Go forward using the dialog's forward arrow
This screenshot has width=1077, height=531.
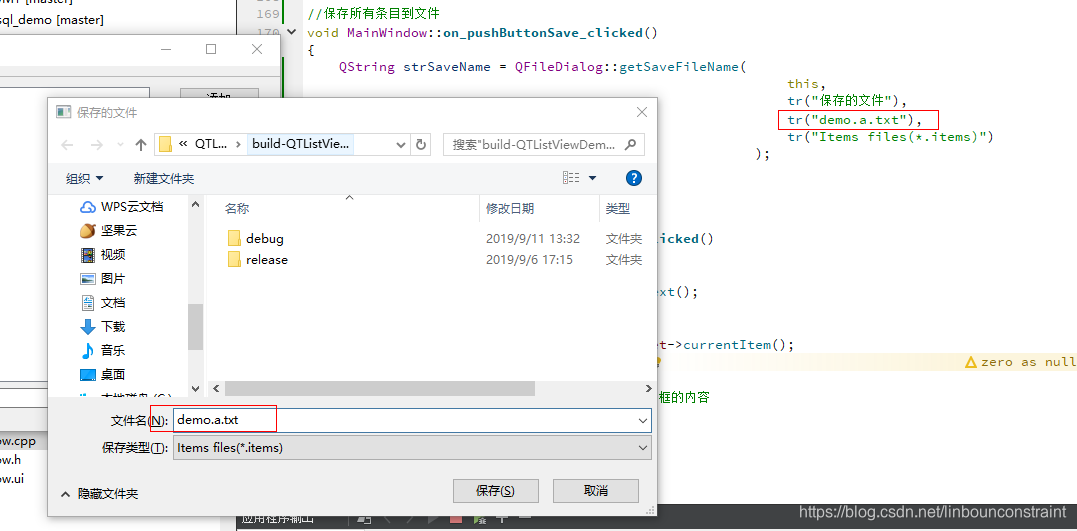96,144
